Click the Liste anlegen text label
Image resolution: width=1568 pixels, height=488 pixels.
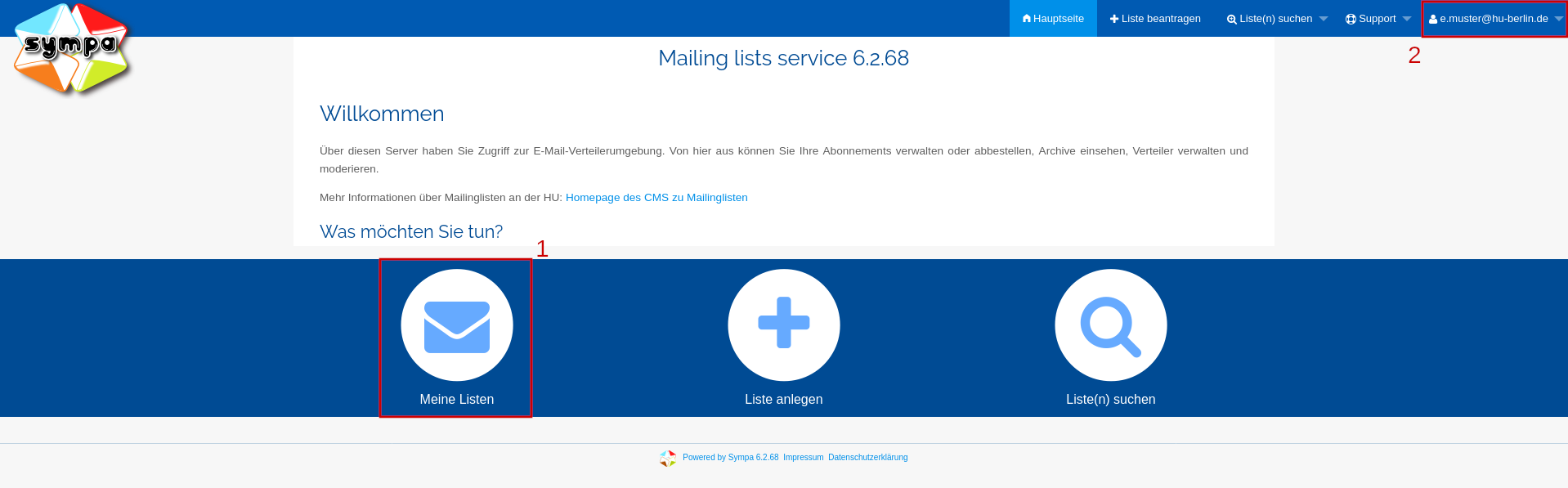click(783, 400)
